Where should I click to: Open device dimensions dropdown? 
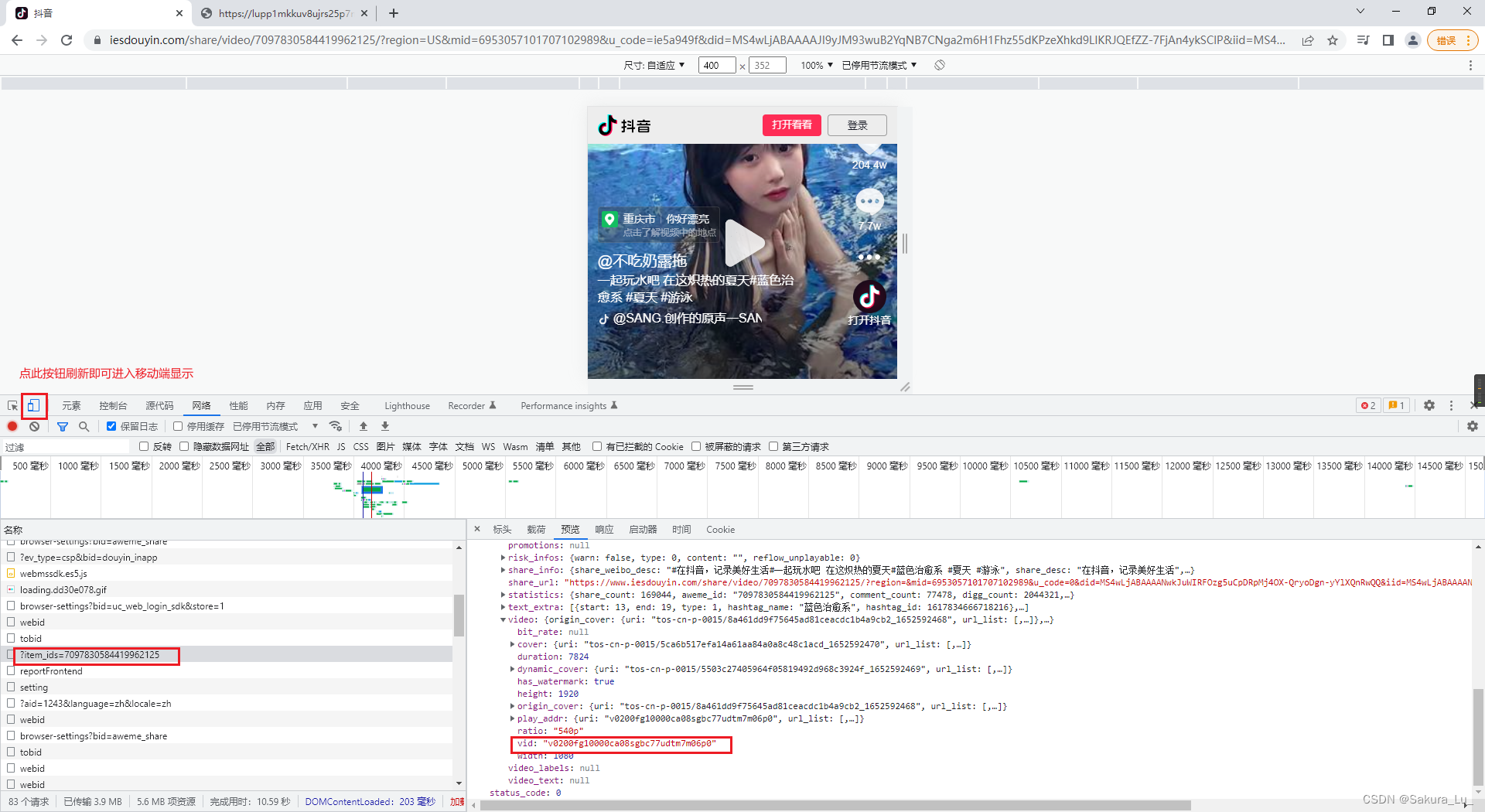coord(654,65)
